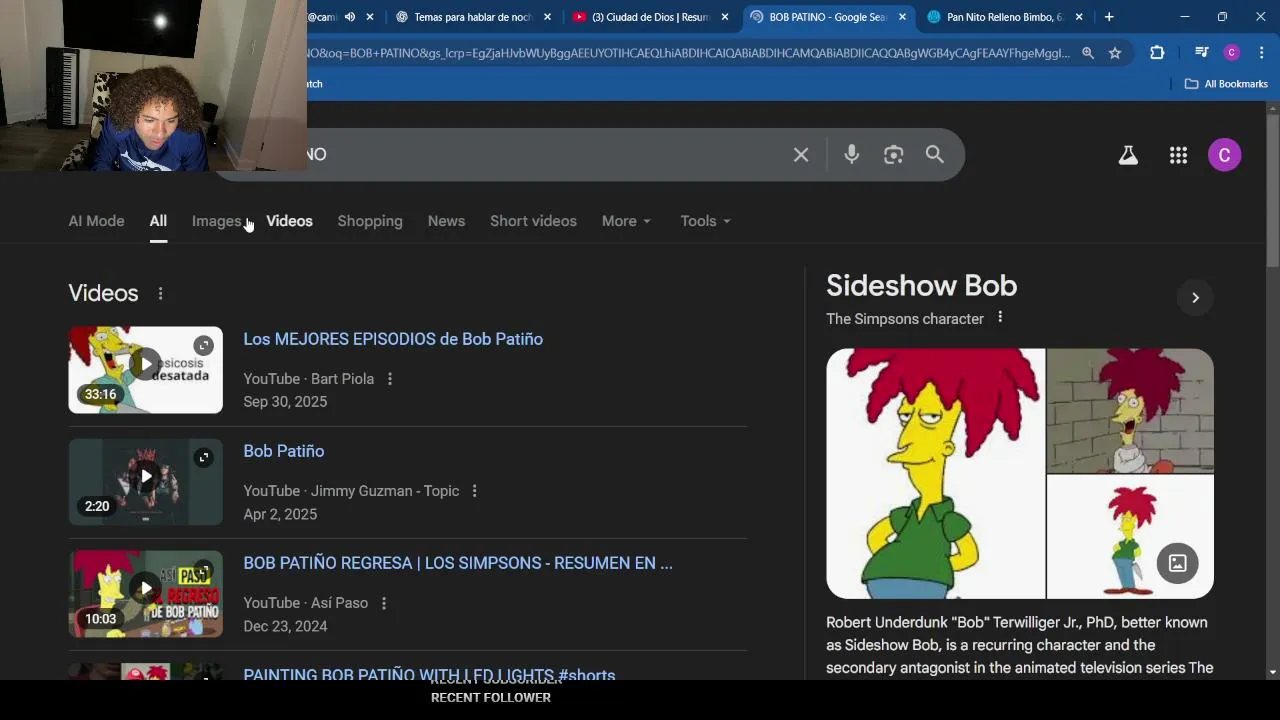The image size is (1280, 720).
Task: Open the browser media control icon
Action: pyautogui.click(x=1202, y=53)
